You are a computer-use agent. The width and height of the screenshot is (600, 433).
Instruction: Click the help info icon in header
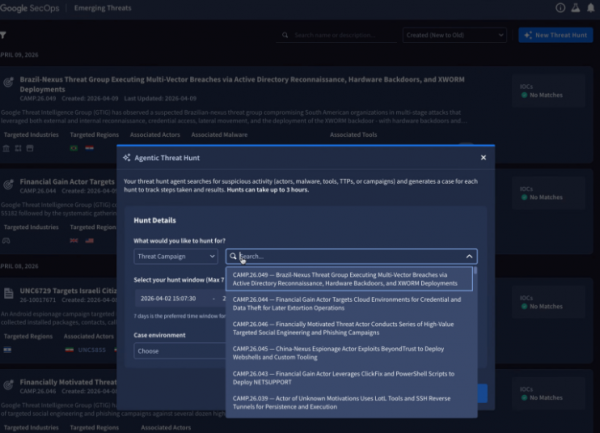pos(560,8)
